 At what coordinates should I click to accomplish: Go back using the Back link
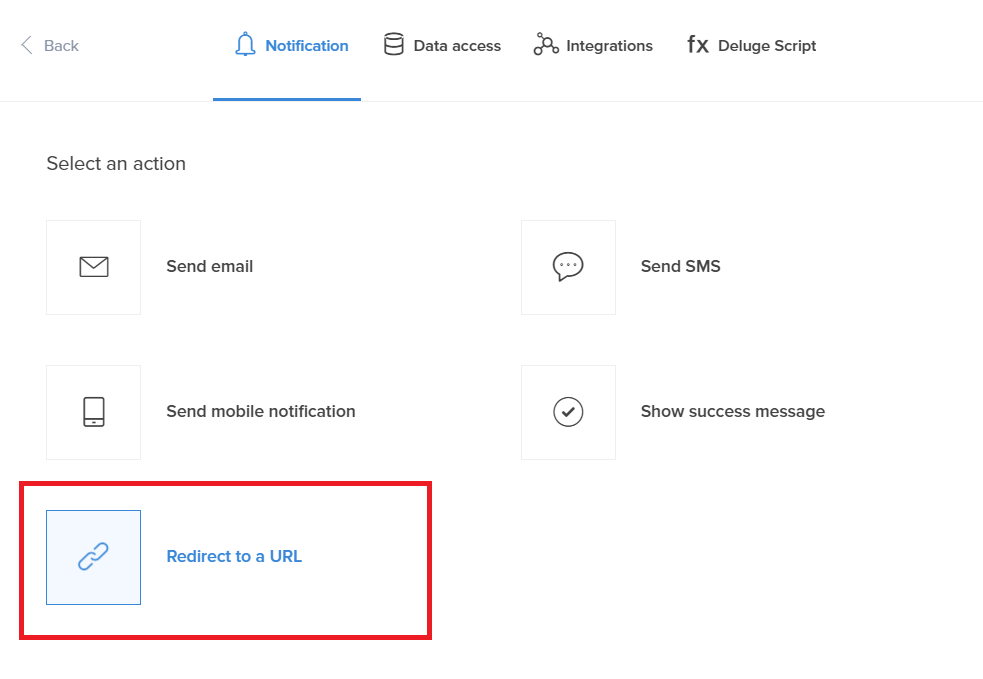tap(61, 46)
